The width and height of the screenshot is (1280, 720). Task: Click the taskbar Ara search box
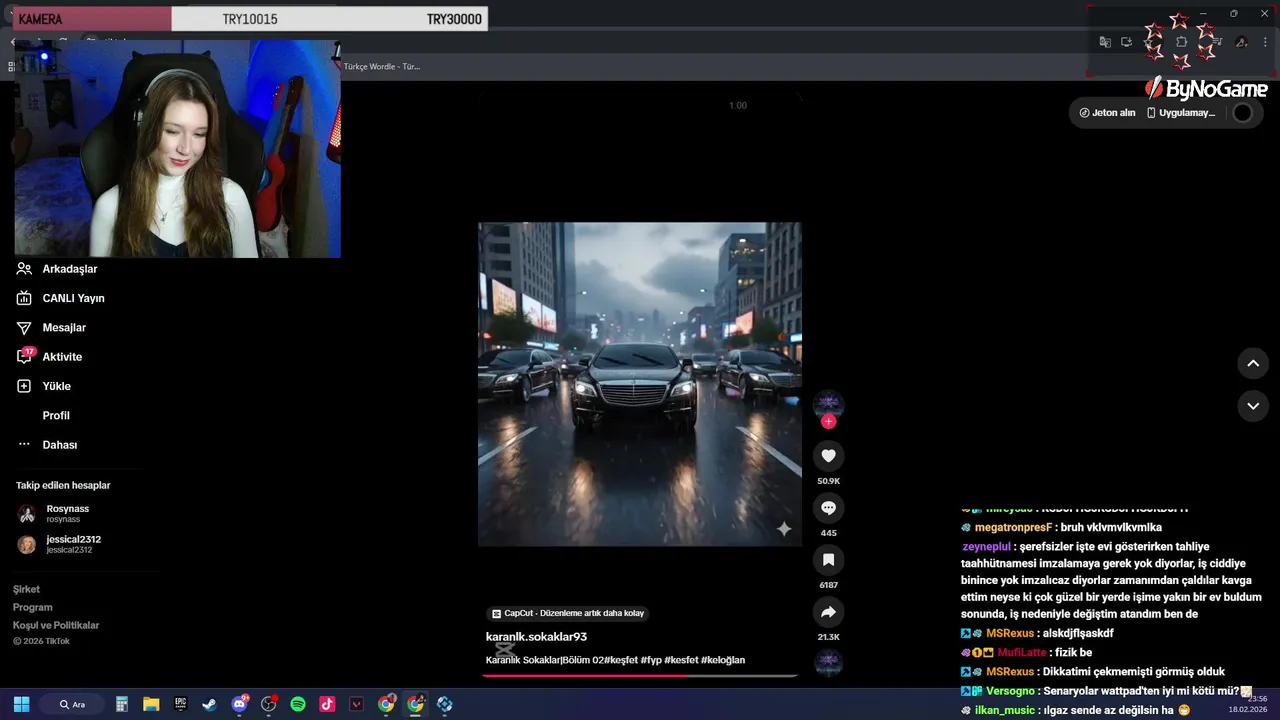pyautogui.click(x=72, y=704)
